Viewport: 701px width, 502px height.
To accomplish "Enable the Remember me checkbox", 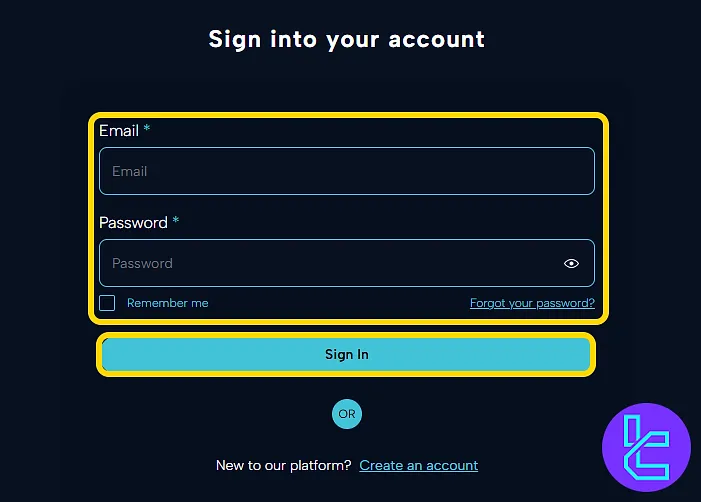I will [x=107, y=303].
